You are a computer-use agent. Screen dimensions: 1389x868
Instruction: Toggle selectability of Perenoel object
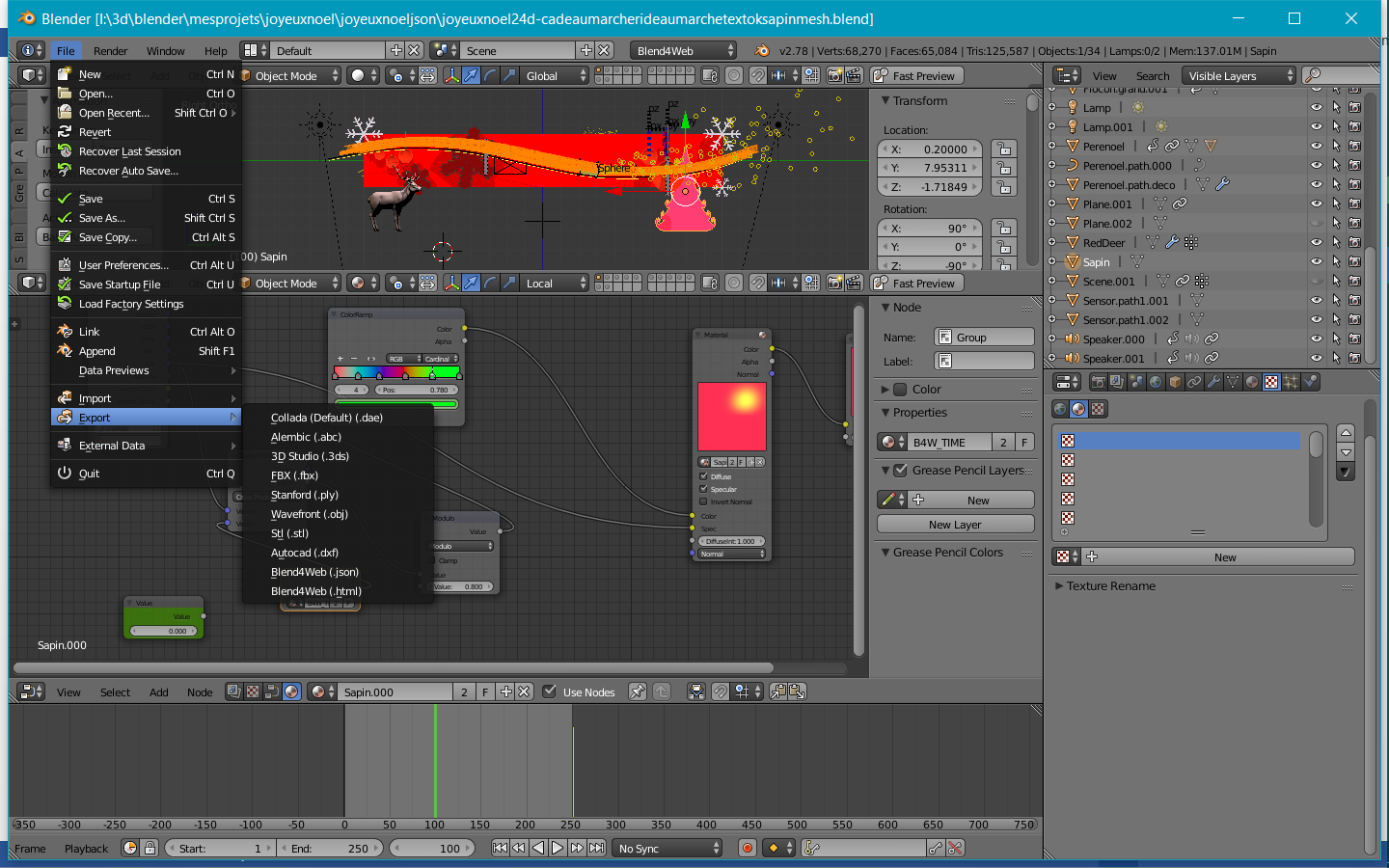pyautogui.click(x=1336, y=146)
